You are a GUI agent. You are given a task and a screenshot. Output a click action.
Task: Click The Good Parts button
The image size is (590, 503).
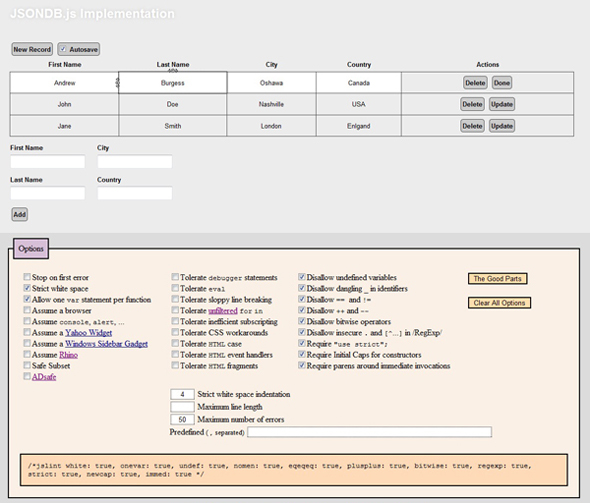point(497,279)
